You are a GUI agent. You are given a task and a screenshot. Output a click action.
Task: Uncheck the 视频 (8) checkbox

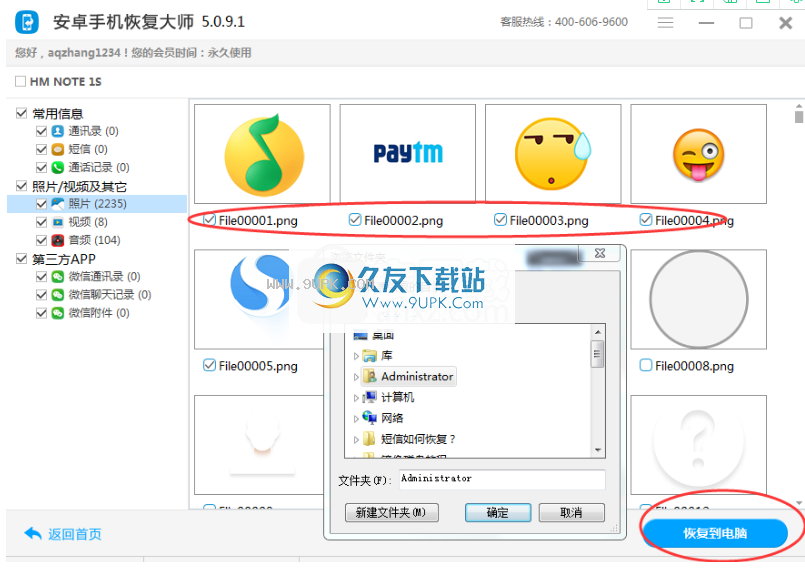[x=42, y=222]
